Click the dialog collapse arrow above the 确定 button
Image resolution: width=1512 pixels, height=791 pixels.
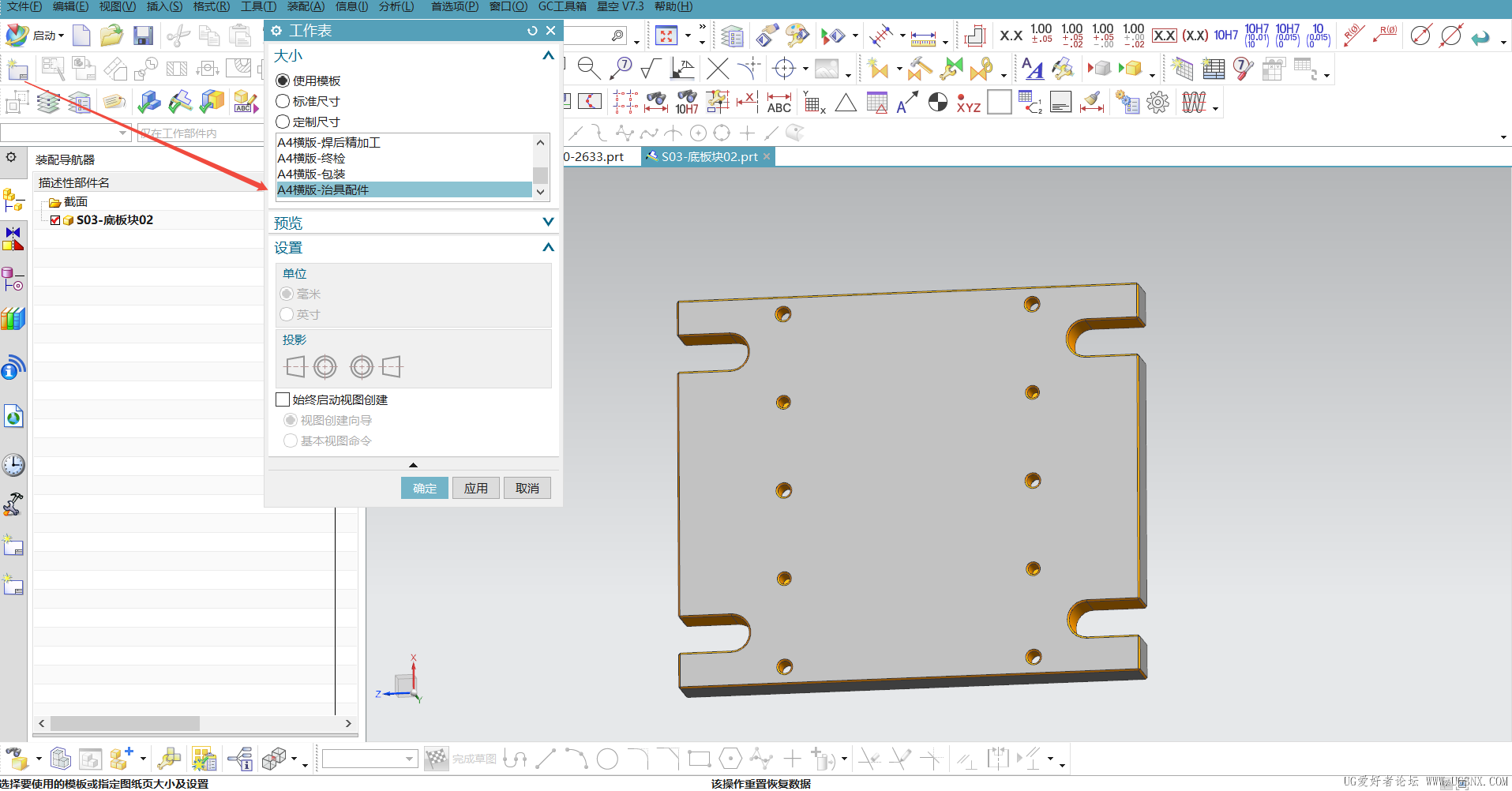[x=413, y=465]
